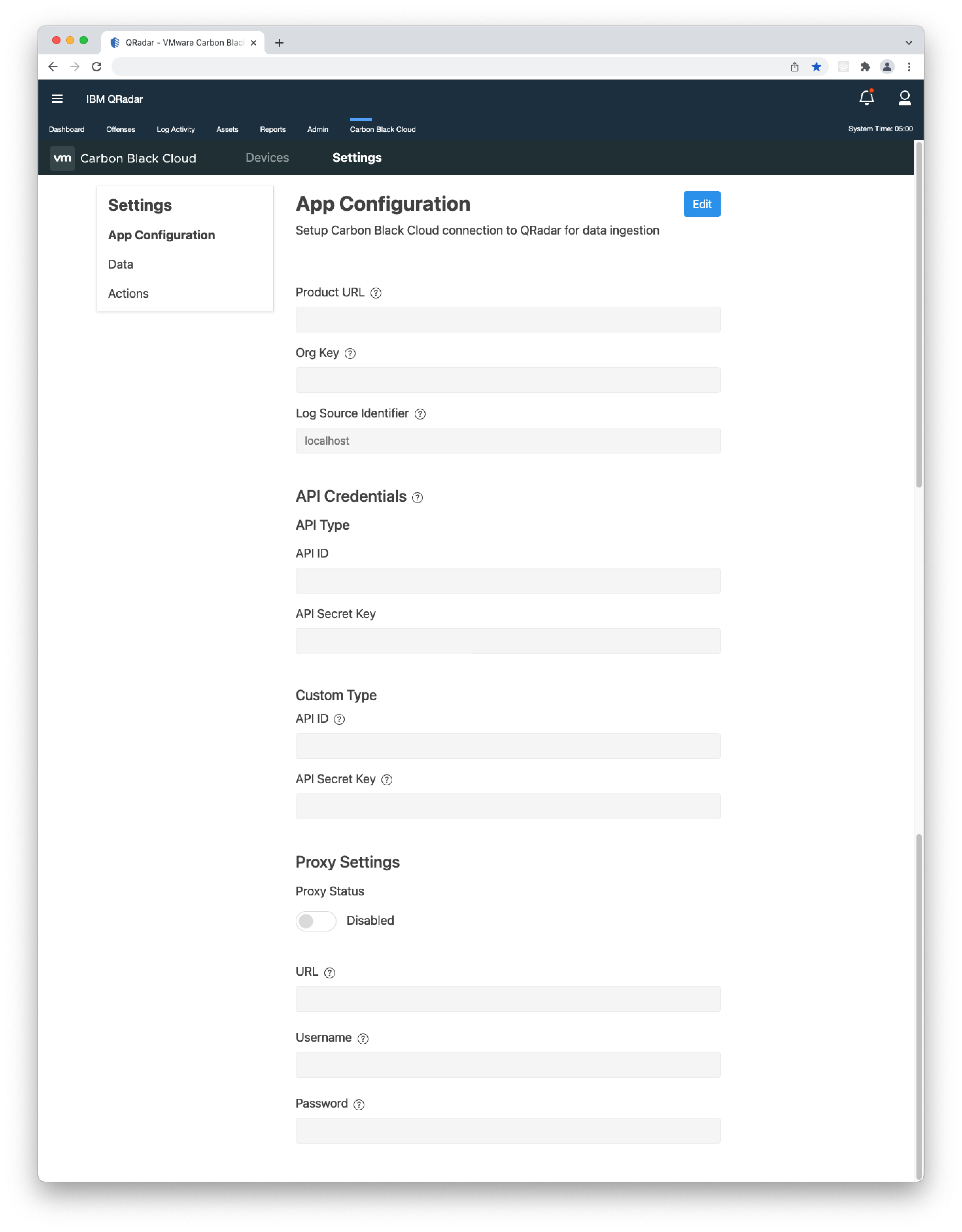962x1232 pixels.
Task: Click help icon next to proxy Password
Action: [359, 1104]
